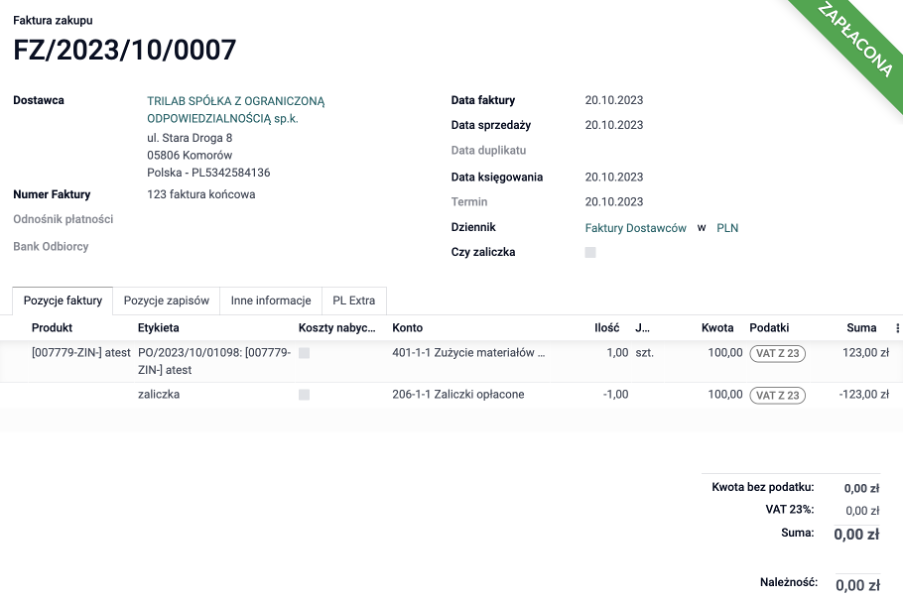This screenshot has width=904, height=602.
Task: Select the 'Pozycje faktury' tab
Action: point(62,301)
